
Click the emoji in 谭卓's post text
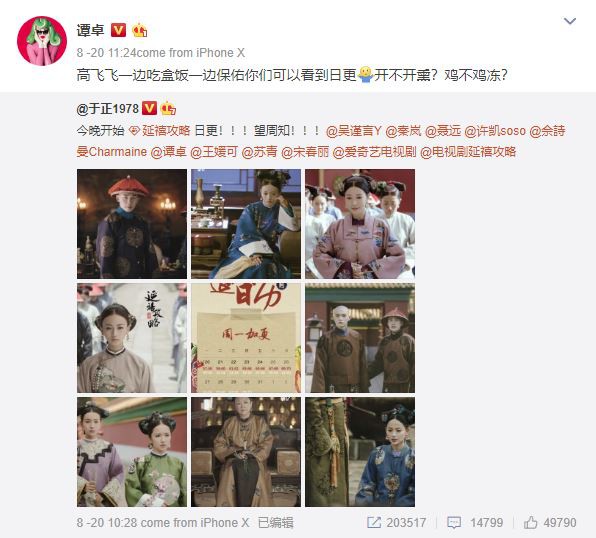coord(365,75)
